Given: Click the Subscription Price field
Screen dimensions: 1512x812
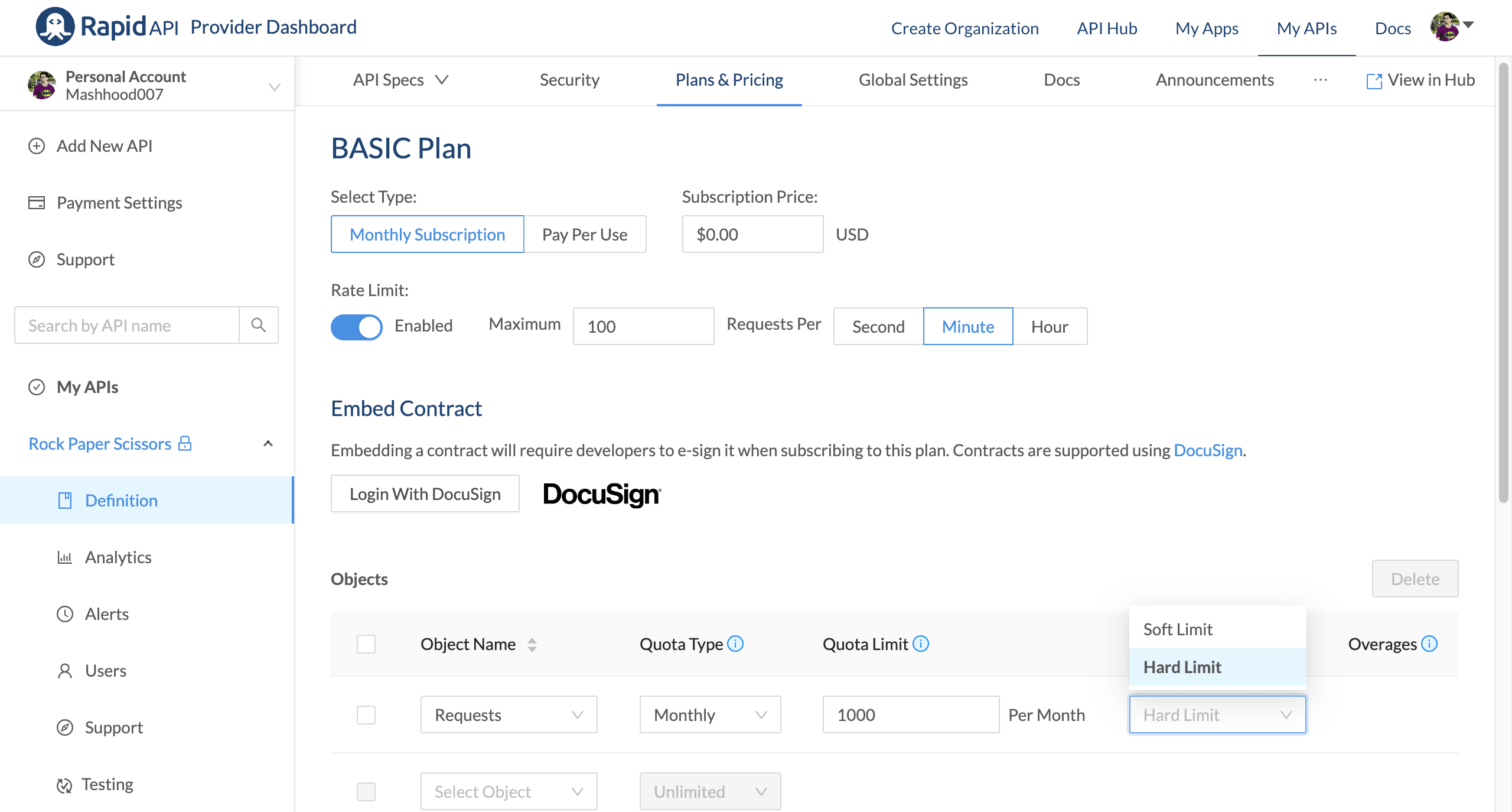Looking at the screenshot, I should point(752,234).
